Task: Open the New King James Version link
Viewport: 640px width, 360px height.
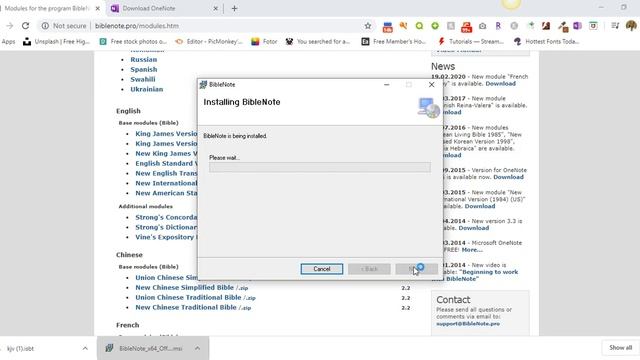Action: click(x=166, y=153)
